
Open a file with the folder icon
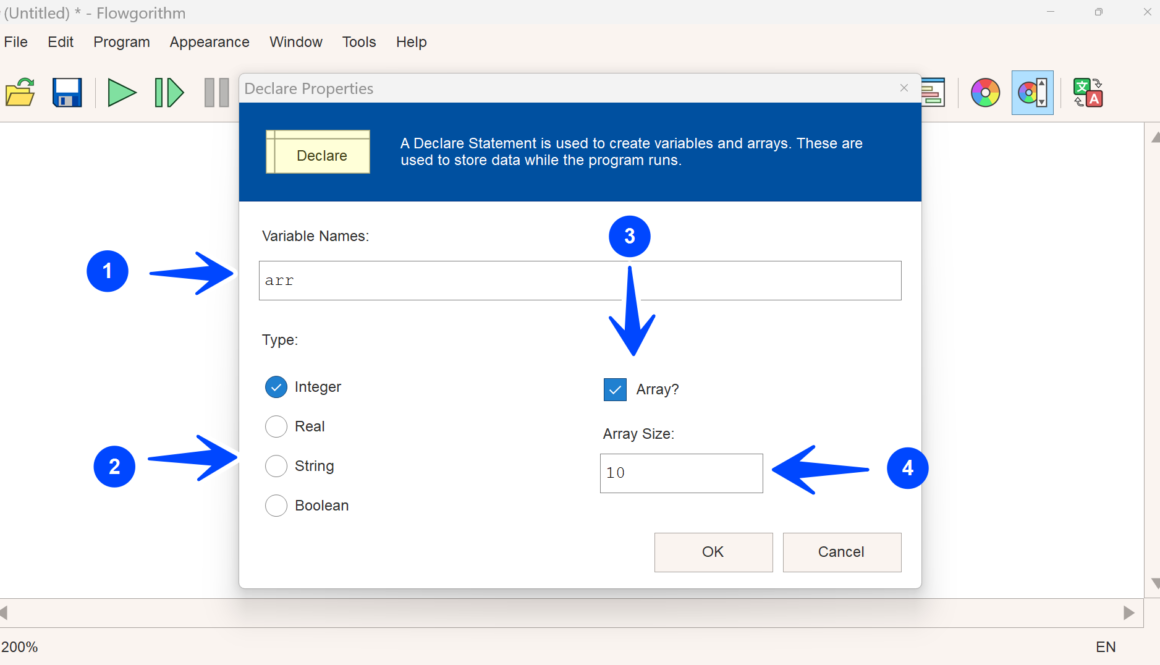20,93
